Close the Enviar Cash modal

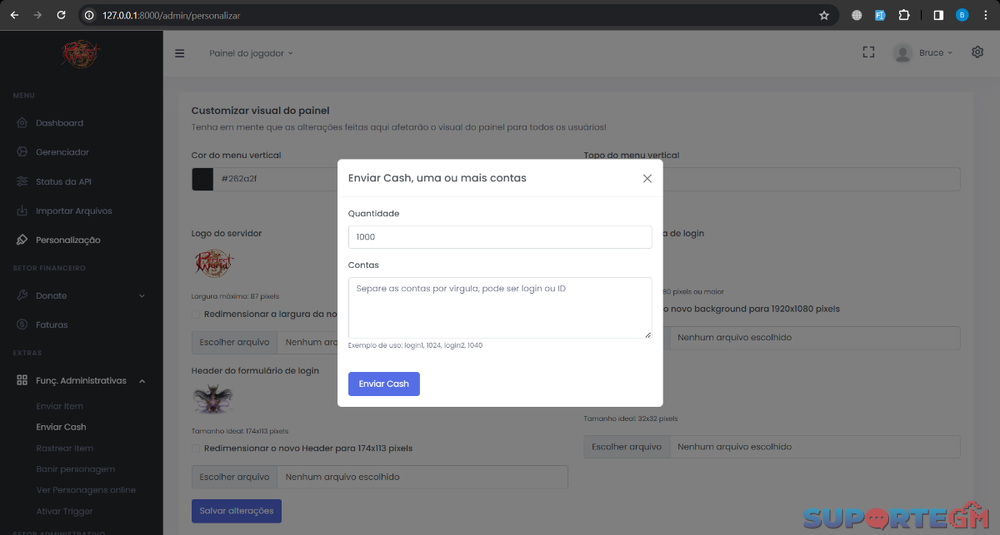click(x=647, y=178)
